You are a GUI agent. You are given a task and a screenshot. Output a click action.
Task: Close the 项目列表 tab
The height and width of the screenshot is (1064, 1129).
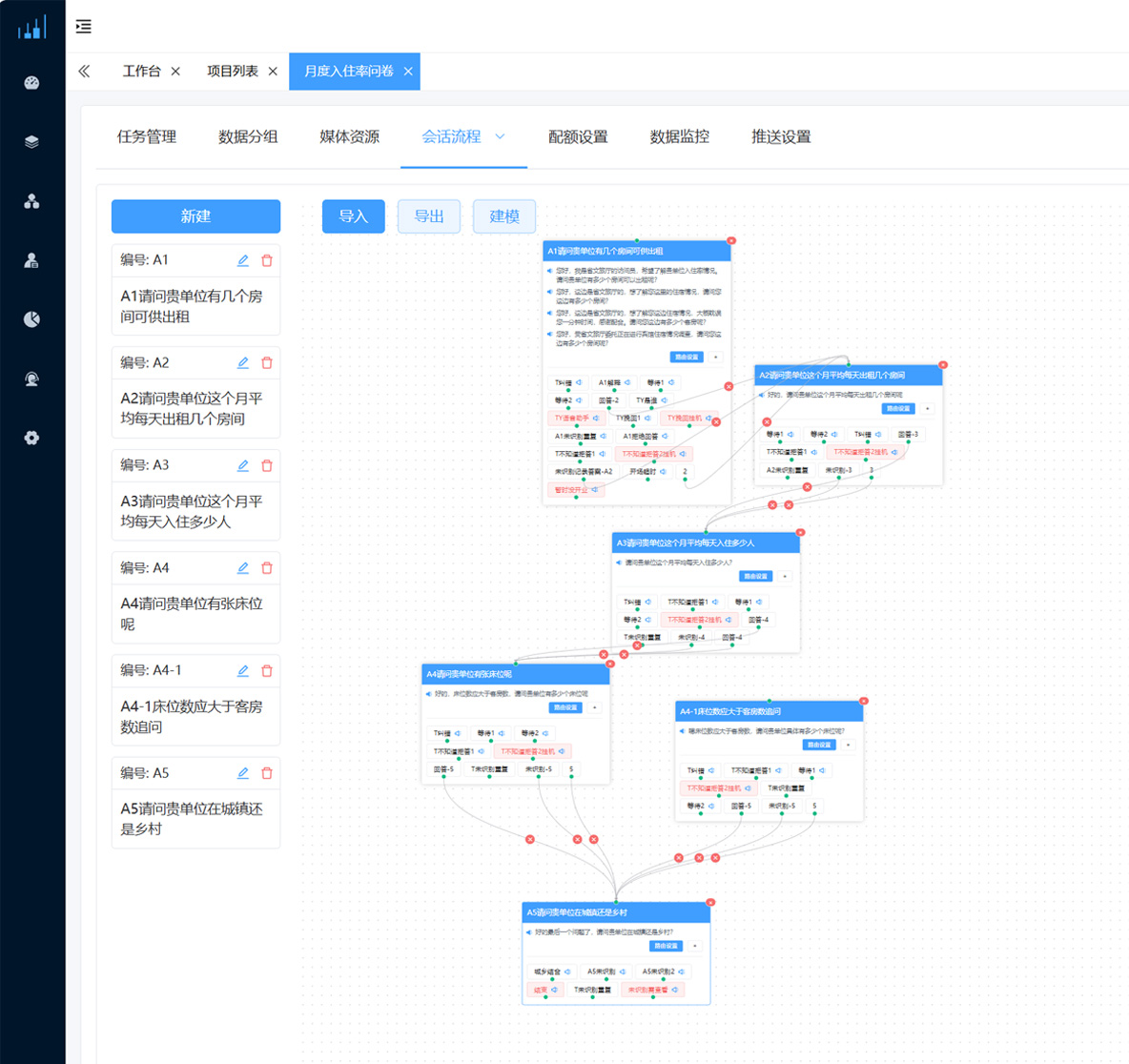pos(273,72)
